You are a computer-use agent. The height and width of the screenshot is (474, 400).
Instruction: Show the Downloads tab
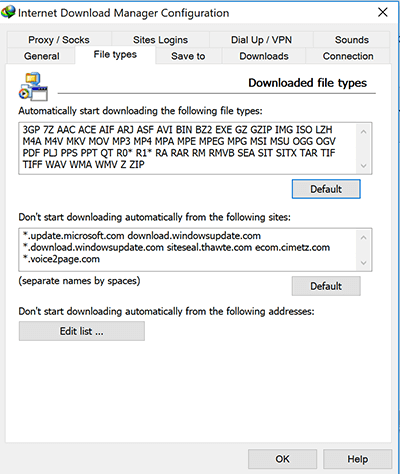[264, 56]
